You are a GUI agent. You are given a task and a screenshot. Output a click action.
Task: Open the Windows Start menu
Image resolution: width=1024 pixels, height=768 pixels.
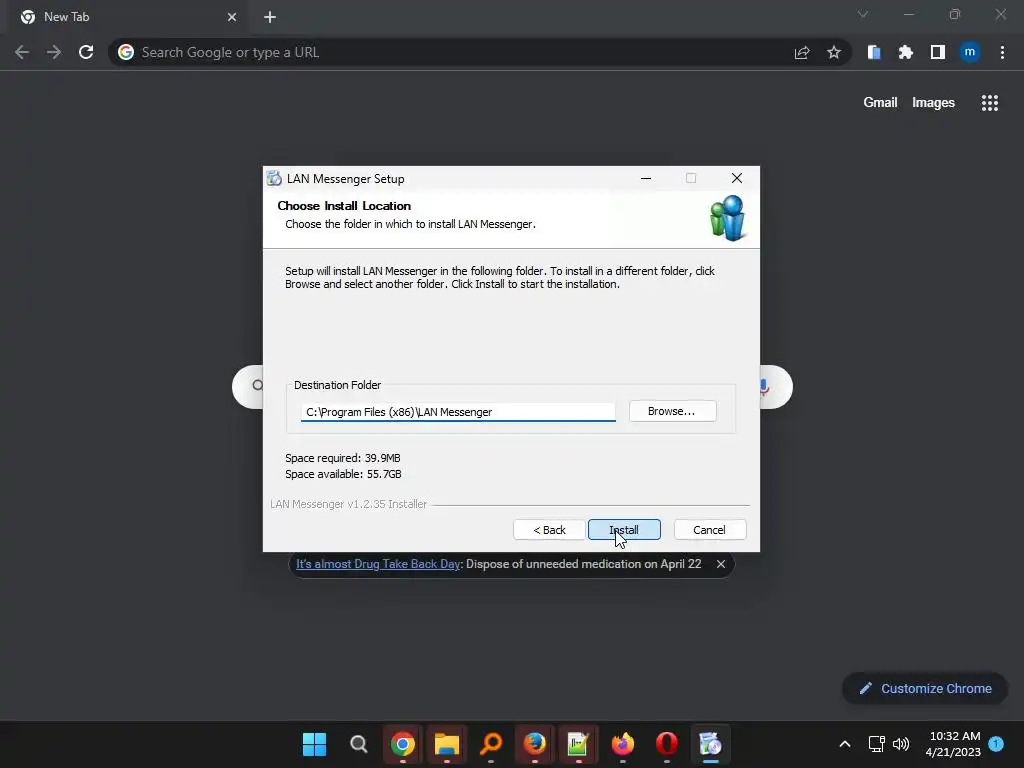[314, 744]
